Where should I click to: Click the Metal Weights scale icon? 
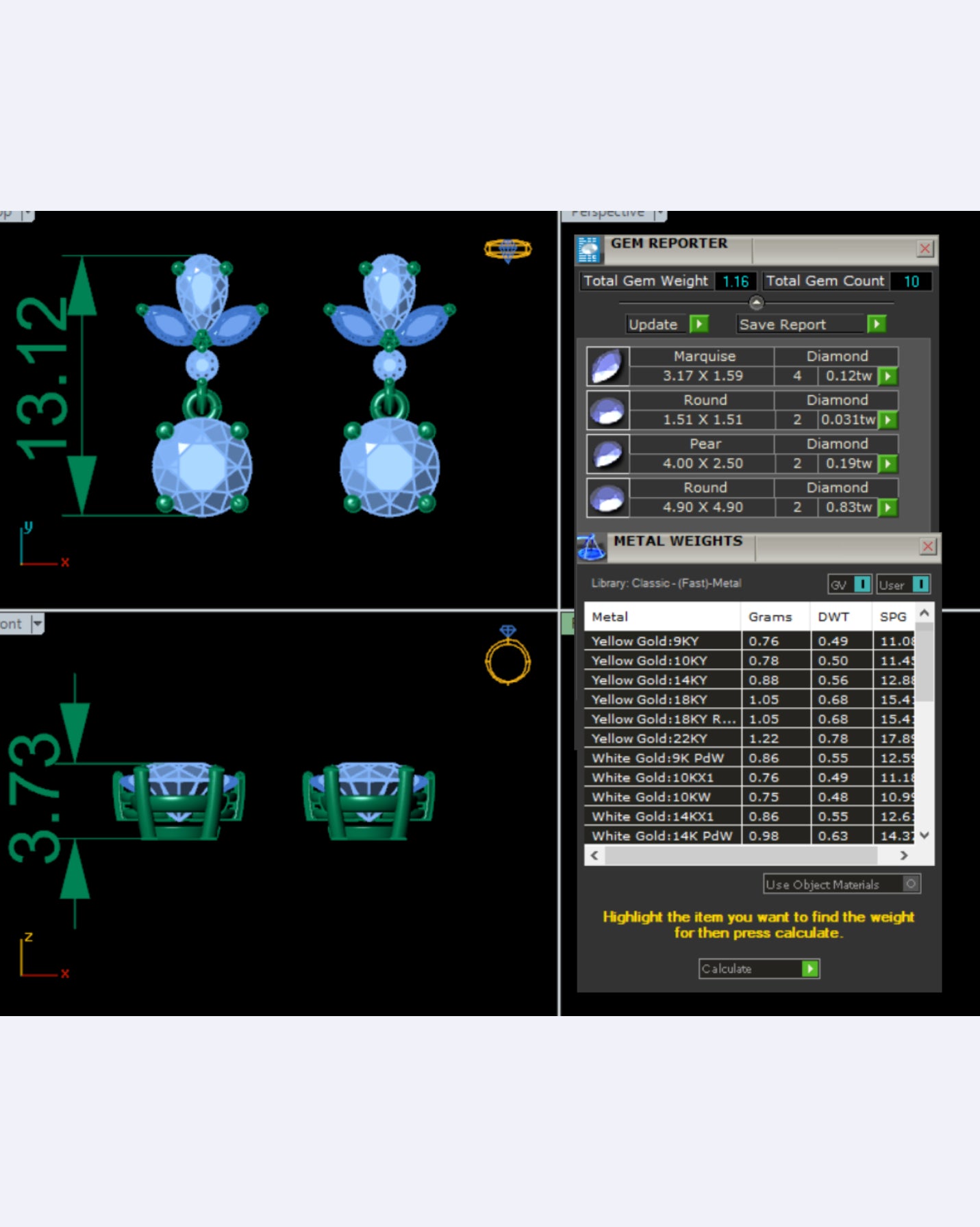click(591, 548)
